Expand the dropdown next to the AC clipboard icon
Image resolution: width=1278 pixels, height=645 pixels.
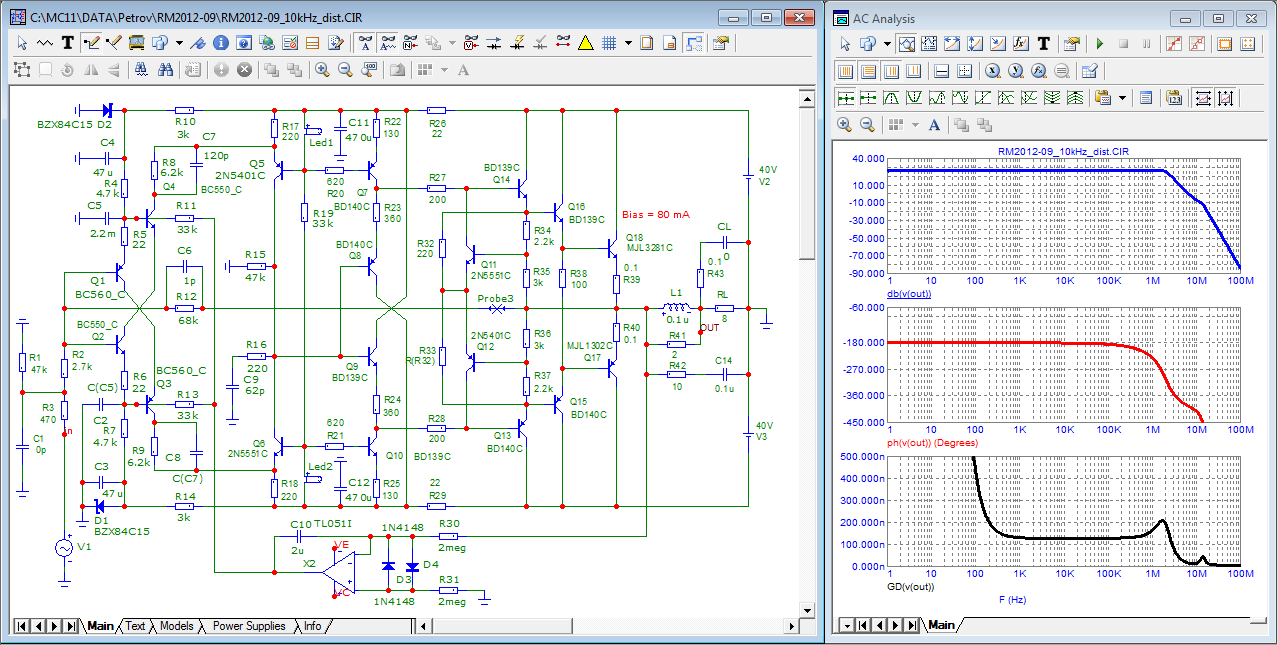click(1123, 98)
